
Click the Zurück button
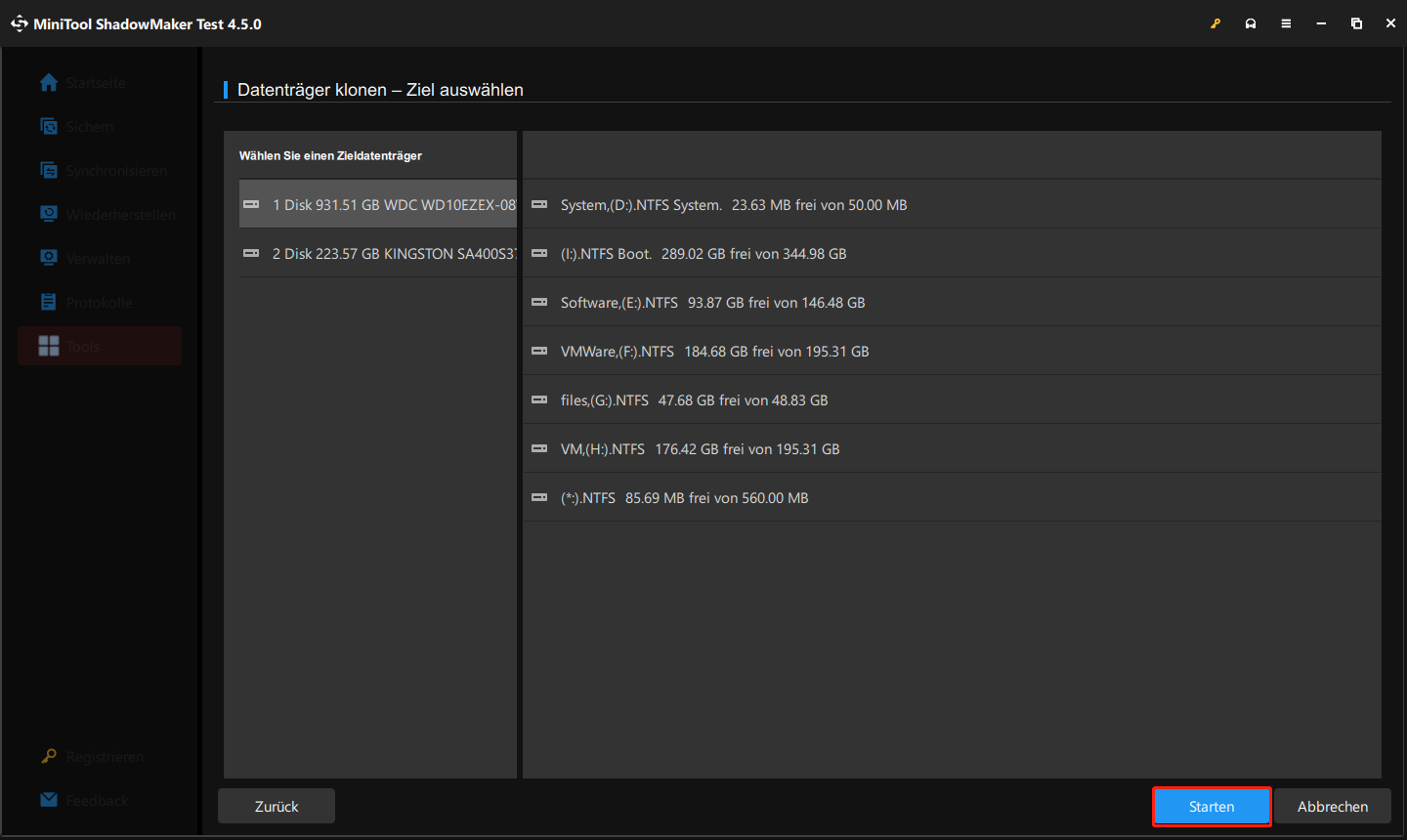tap(277, 807)
